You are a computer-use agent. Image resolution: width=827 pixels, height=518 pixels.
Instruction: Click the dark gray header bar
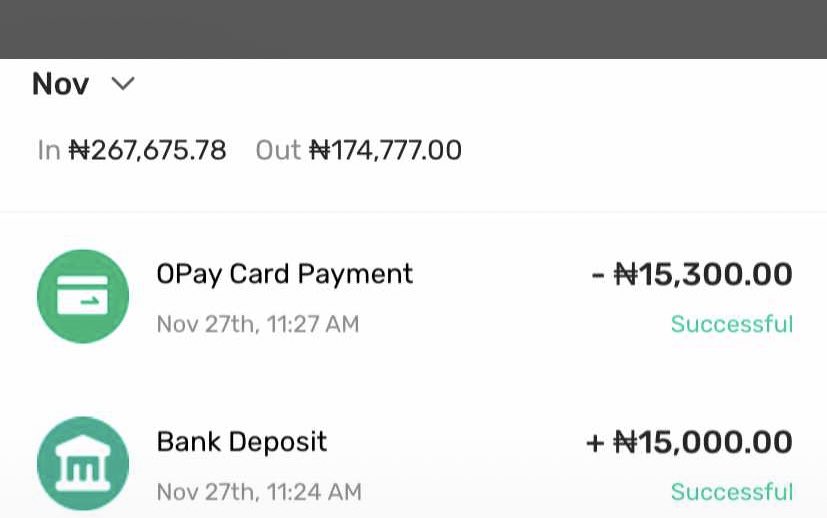(x=413, y=29)
